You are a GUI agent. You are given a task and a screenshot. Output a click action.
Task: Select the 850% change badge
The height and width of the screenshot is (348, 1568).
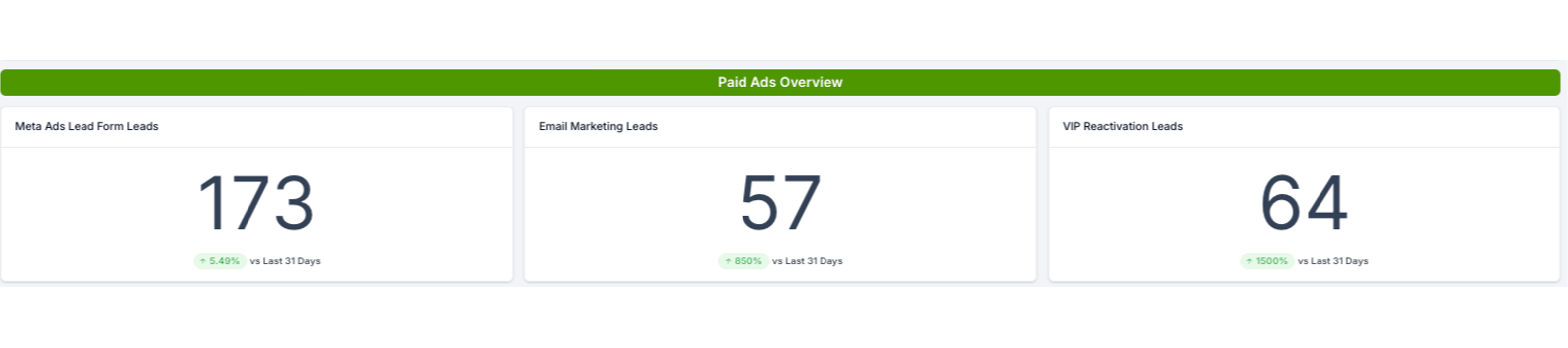click(x=744, y=261)
